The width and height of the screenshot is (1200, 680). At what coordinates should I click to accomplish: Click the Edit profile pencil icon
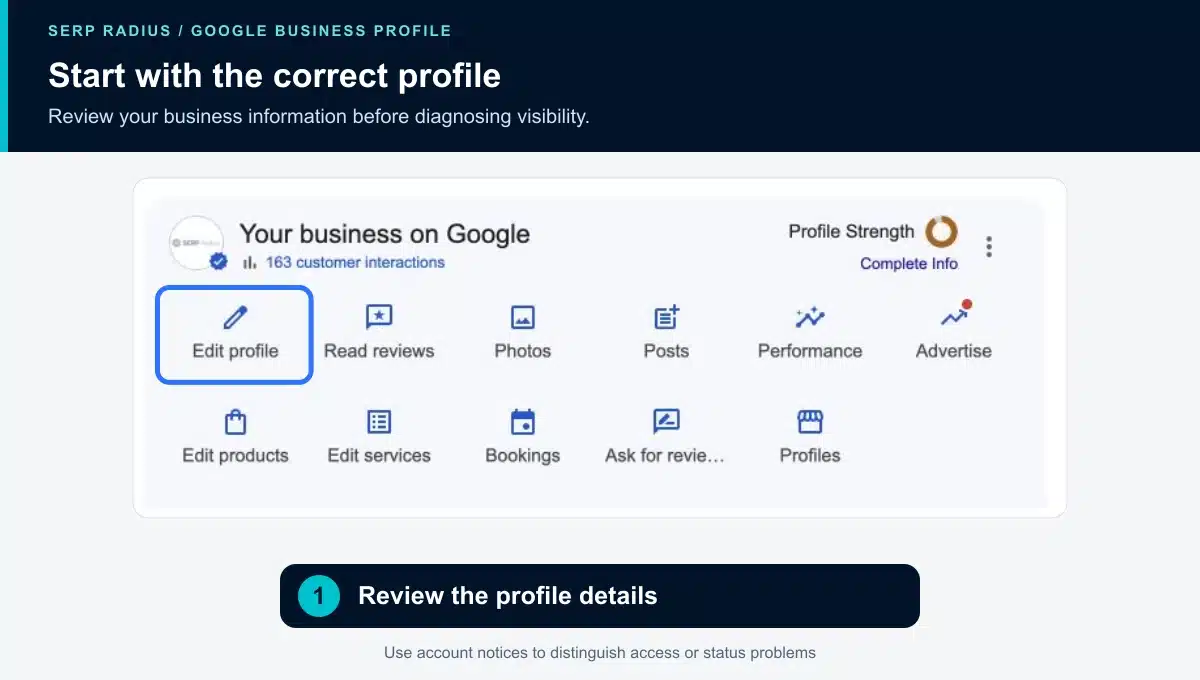click(x=235, y=318)
